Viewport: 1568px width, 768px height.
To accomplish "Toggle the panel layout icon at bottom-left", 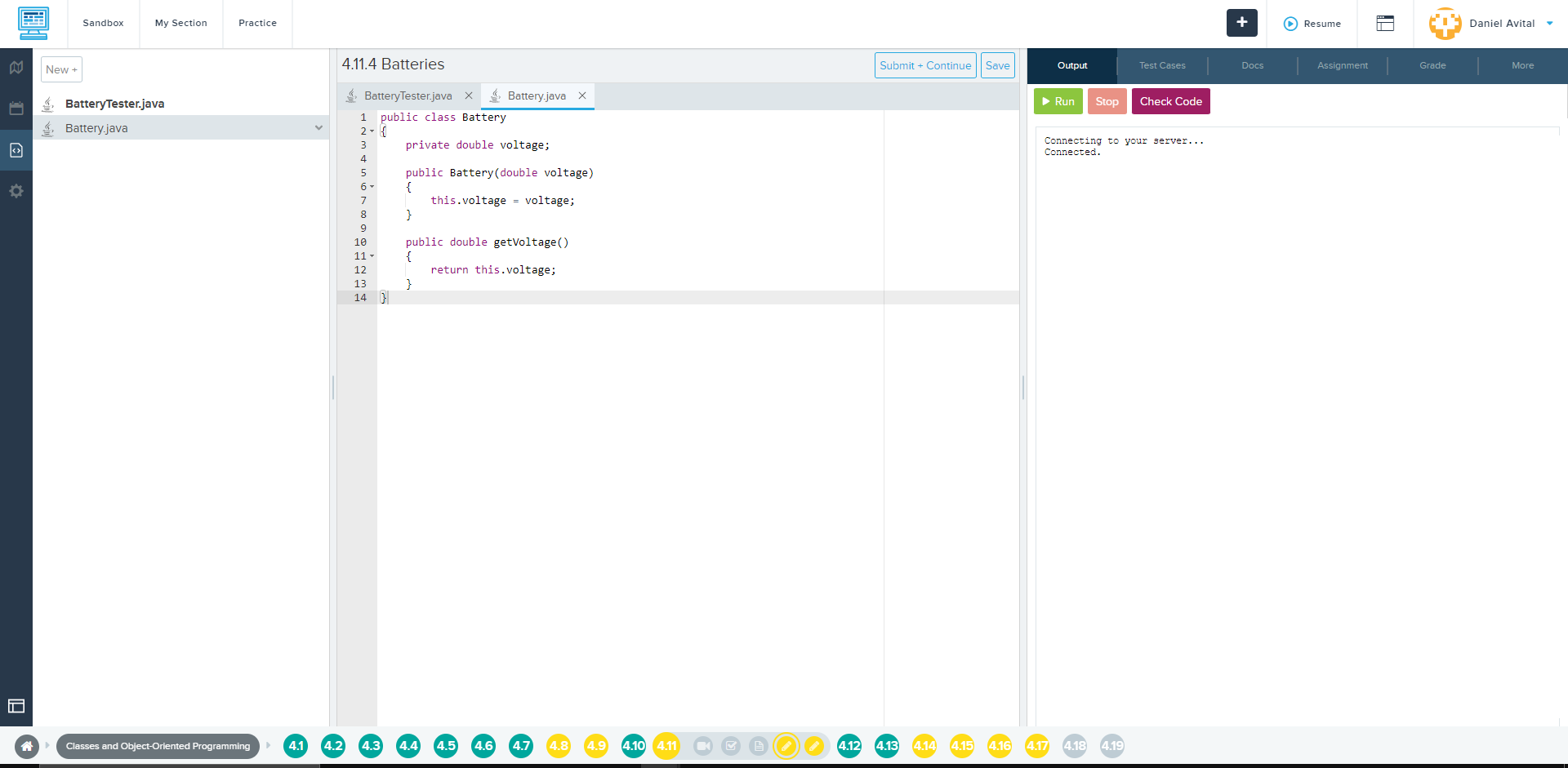I will 16,706.
